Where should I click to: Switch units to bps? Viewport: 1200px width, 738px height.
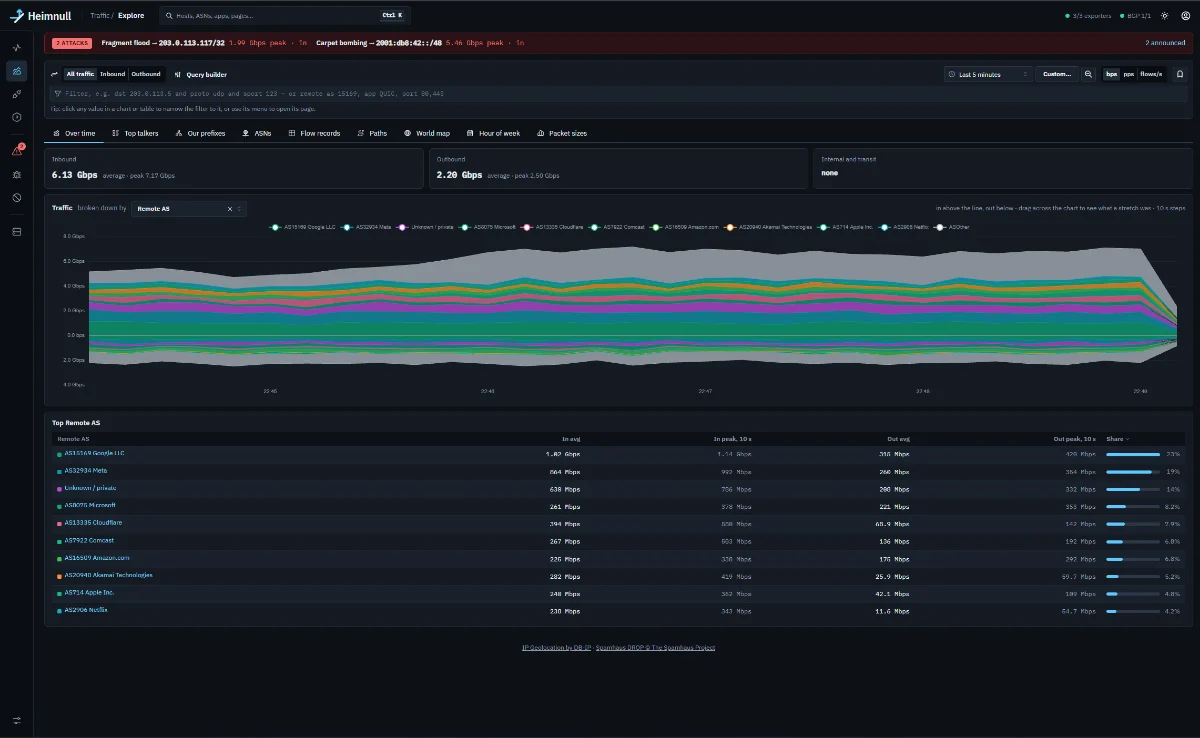(x=1112, y=74)
